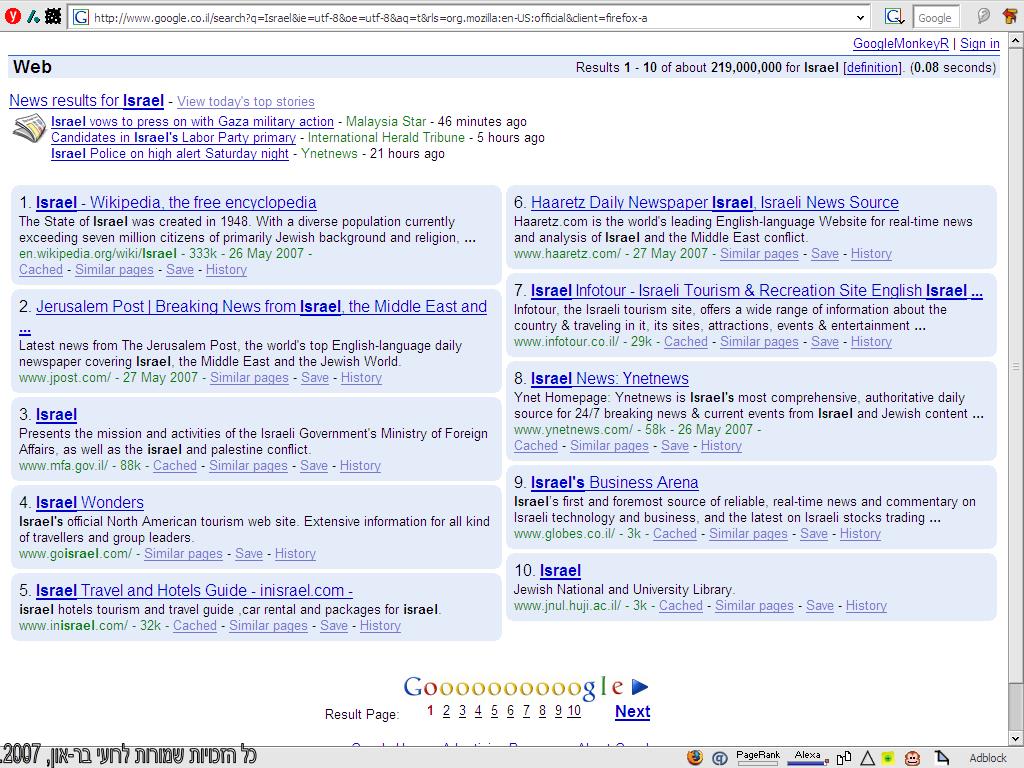The width and height of the screenshot is (1024, 768).
Task: Open the Gaza military action news story
Action: [x=192, y=121]
